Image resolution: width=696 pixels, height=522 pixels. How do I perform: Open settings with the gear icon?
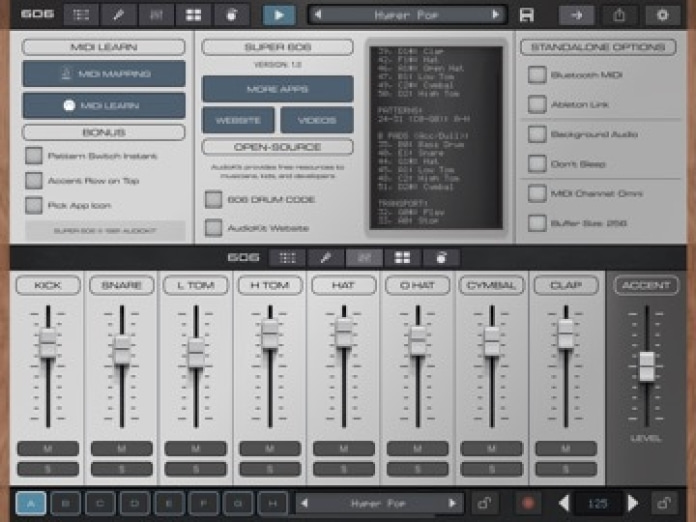click(x=662, y=16)
